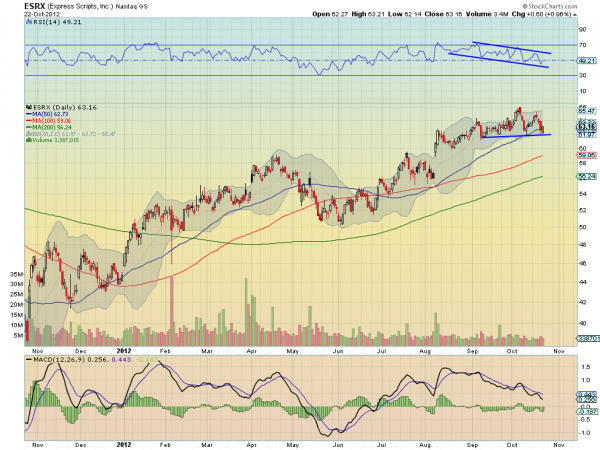Click the 'Close 63.16' header value
Image resolution: width=600 pixels, height=450 pixels.
point(443,14)
